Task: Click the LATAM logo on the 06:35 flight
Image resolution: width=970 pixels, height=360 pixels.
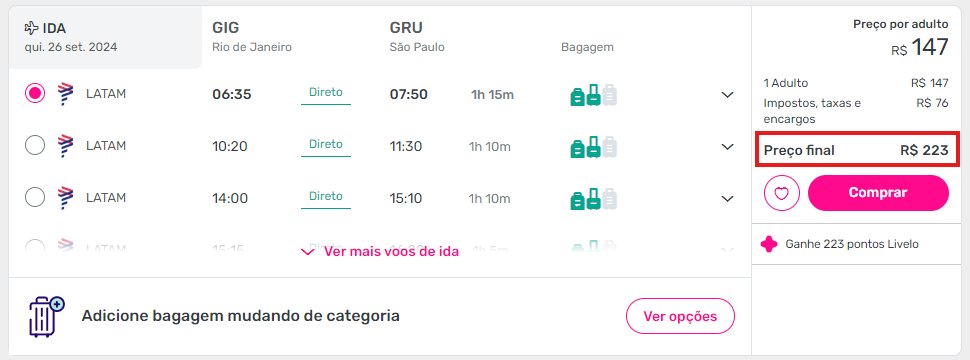Action: point(65,94)
